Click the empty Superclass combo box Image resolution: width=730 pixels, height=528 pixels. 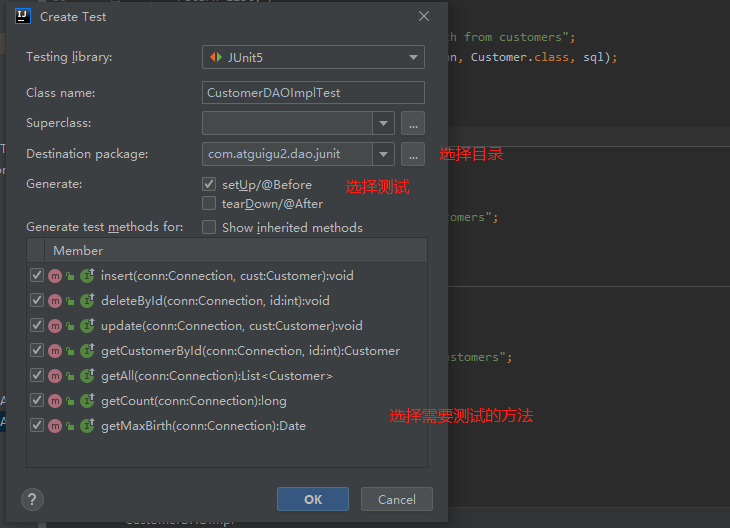coord(287,123)
